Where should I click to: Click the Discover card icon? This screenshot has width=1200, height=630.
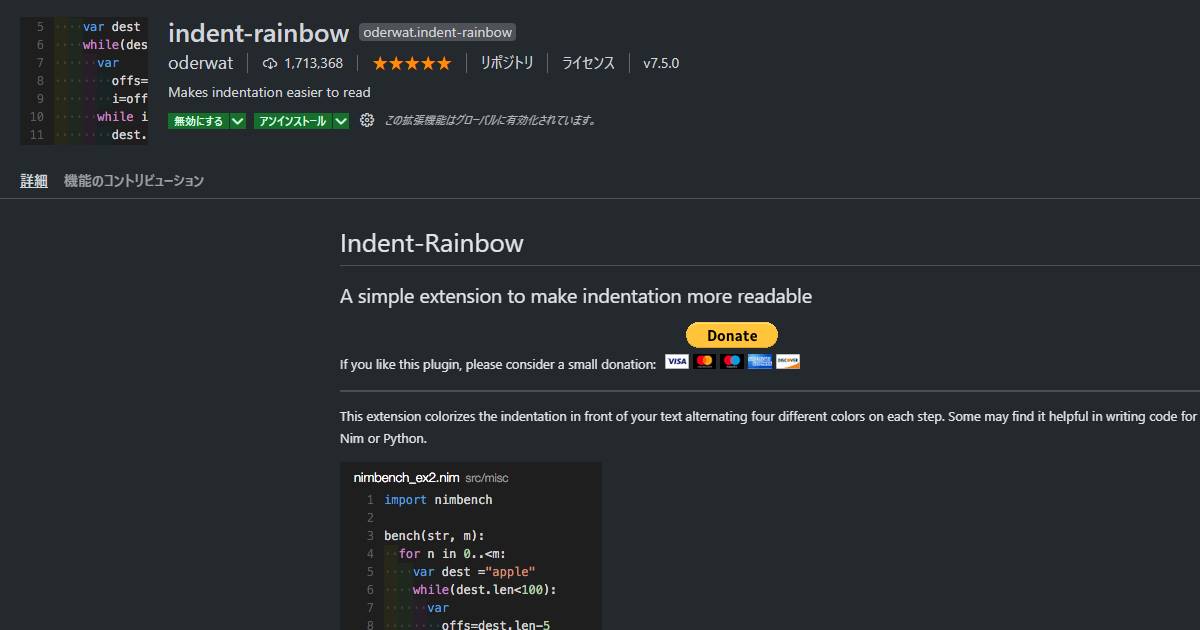click(x=788, y=361)
